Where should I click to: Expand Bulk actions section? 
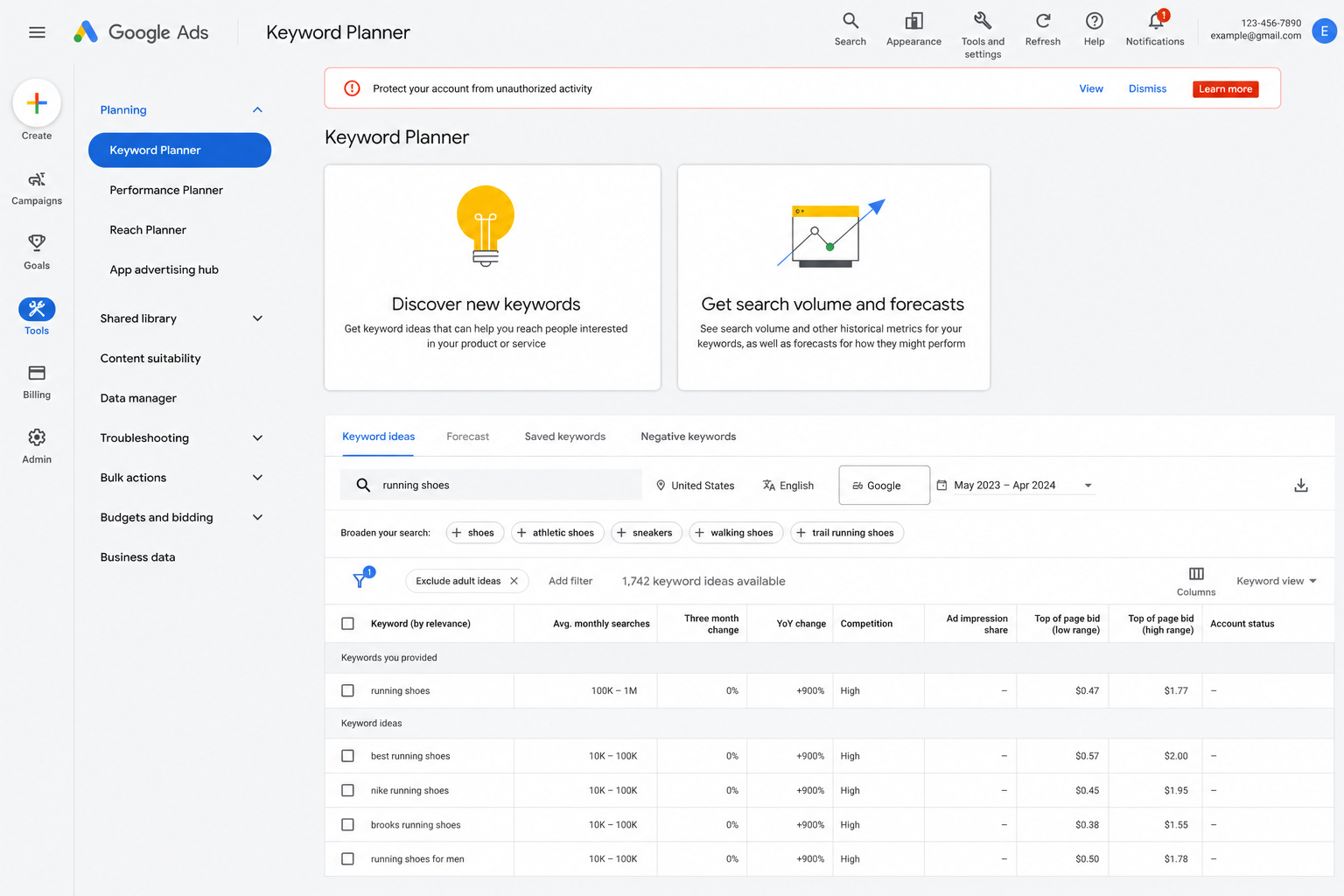[x=257, y=478]
